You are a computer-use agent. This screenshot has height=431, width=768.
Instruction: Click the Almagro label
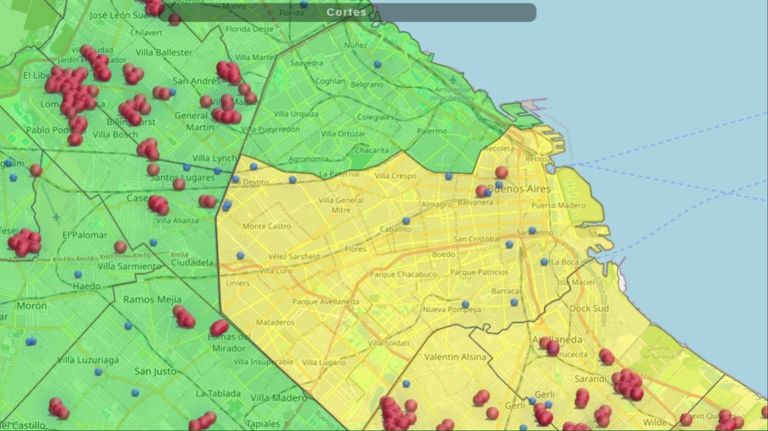click(x=436, y=204)
